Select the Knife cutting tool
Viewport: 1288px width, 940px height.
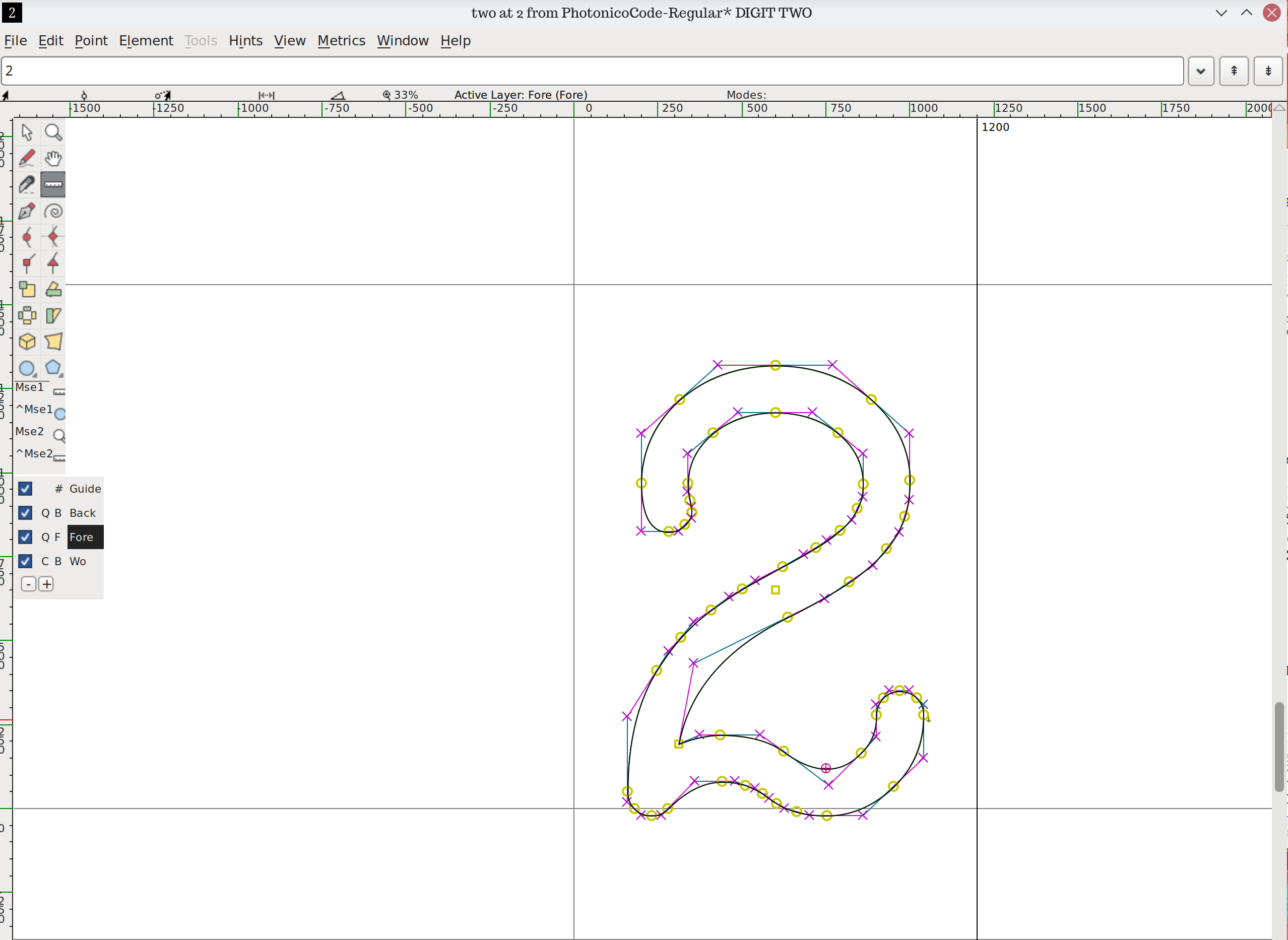(x=27, y=185)
